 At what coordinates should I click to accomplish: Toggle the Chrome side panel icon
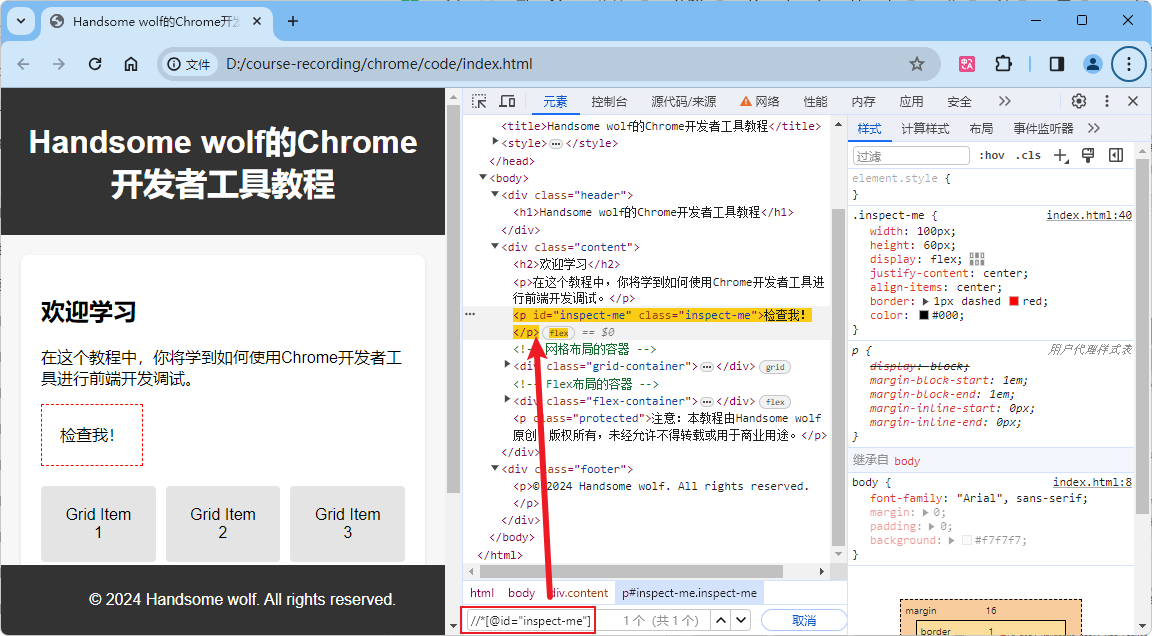[1056, 64]
